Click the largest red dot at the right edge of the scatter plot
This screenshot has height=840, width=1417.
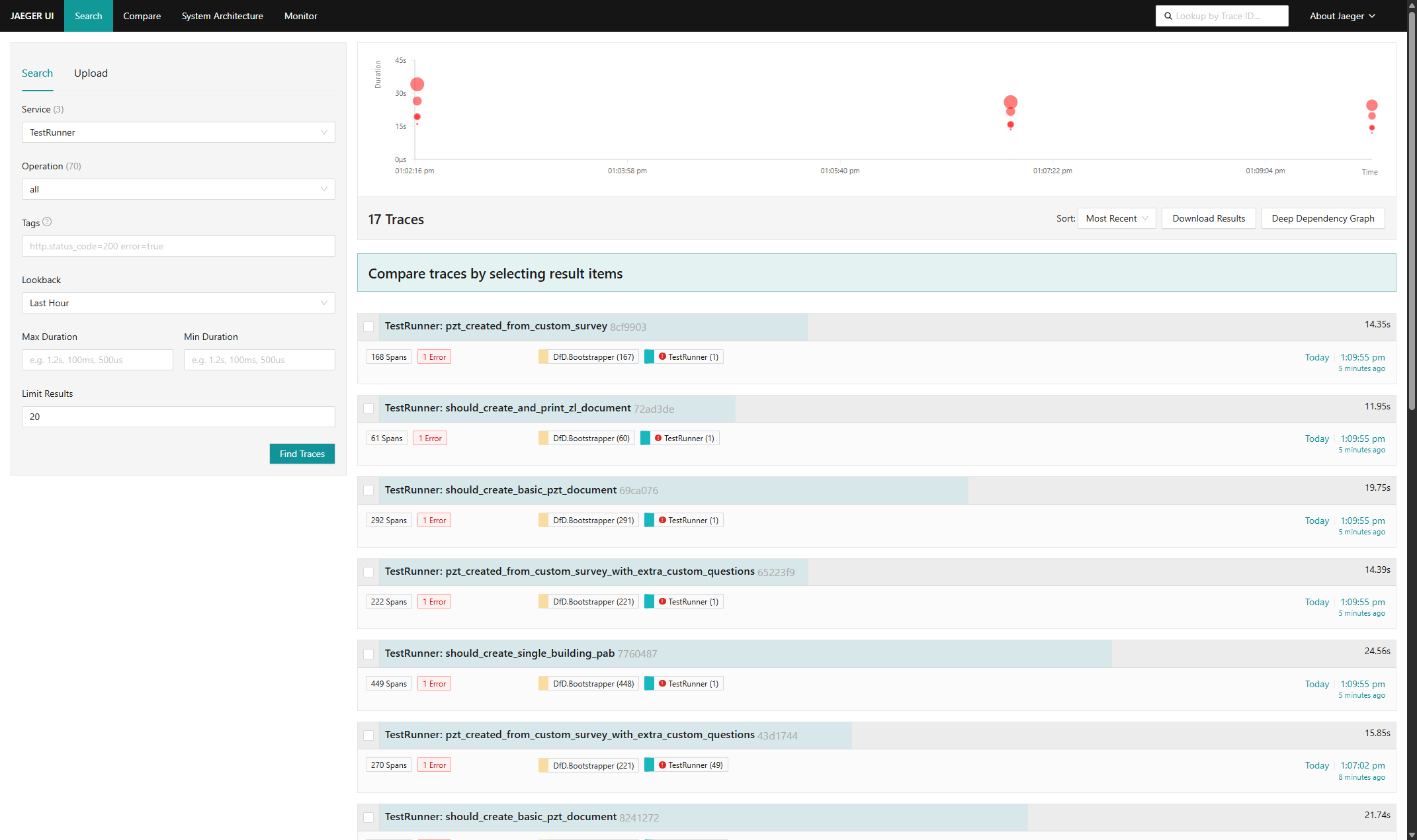[x=1372, y=105]
